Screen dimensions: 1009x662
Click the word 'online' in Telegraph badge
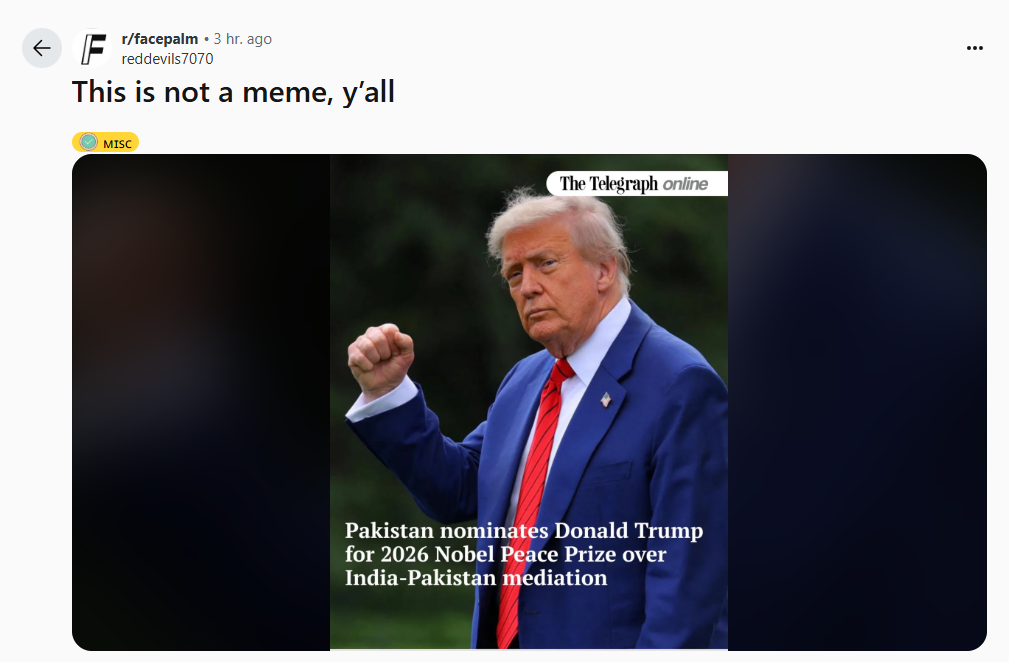[x=685, y=184]
